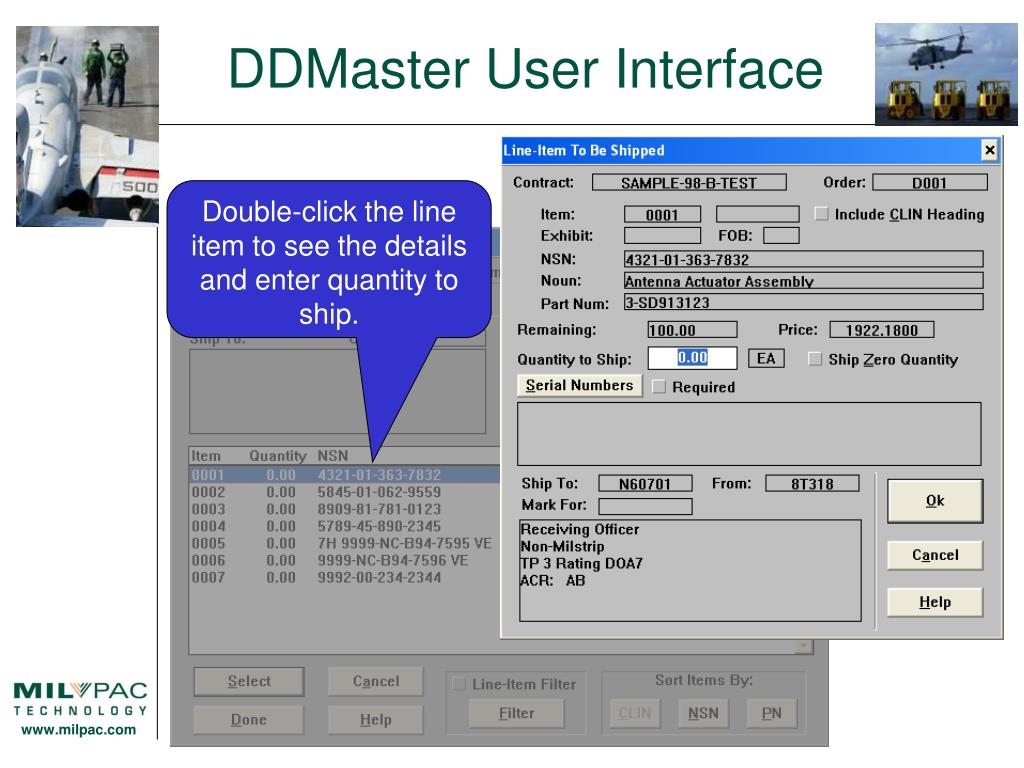Click the EA unit field
1024x768 pixels.
coord(766,358)
